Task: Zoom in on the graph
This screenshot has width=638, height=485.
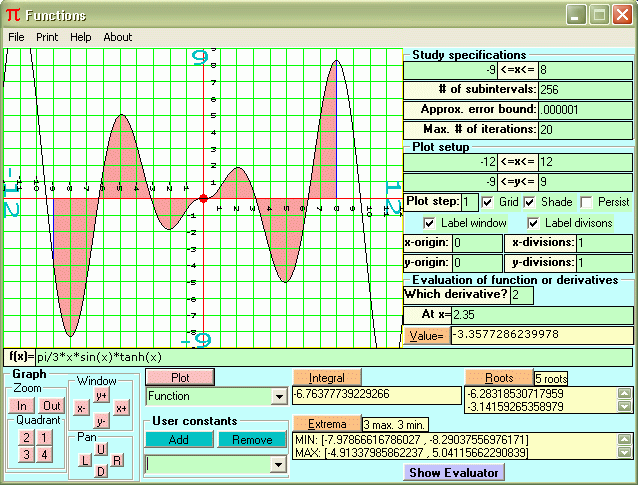Action: tap(23, 405)
